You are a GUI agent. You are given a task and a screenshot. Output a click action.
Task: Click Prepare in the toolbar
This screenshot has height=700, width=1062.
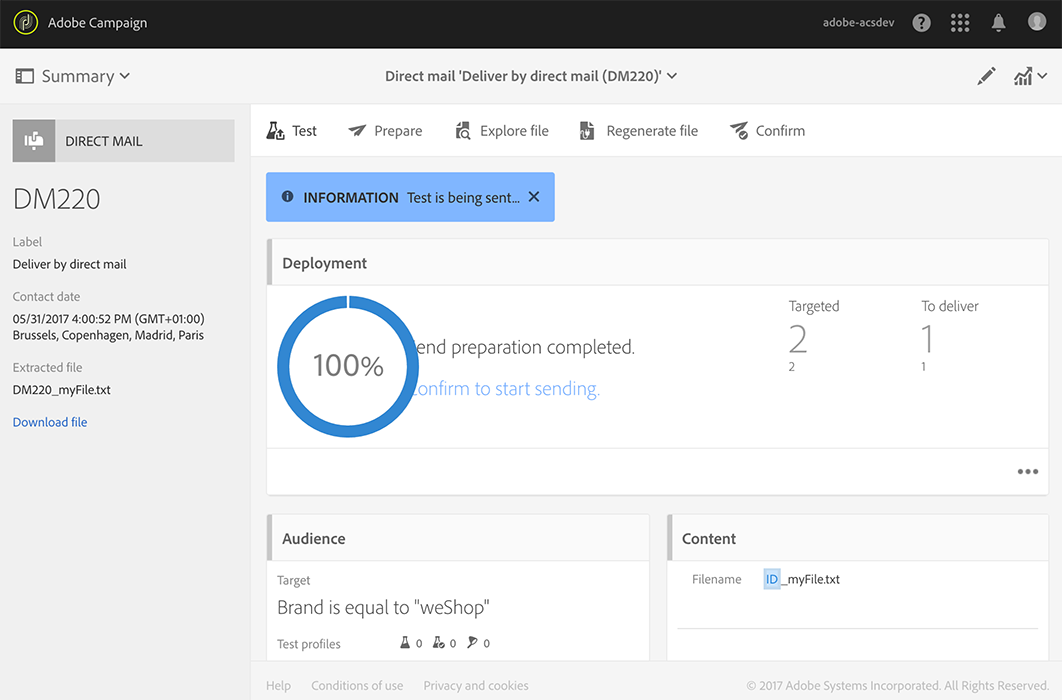385,131
